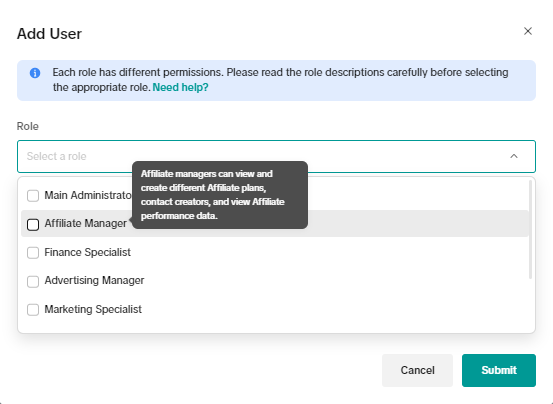Click the role list vertical scrollbar
This screenshot has width=553, height=404.
[530, 229]
